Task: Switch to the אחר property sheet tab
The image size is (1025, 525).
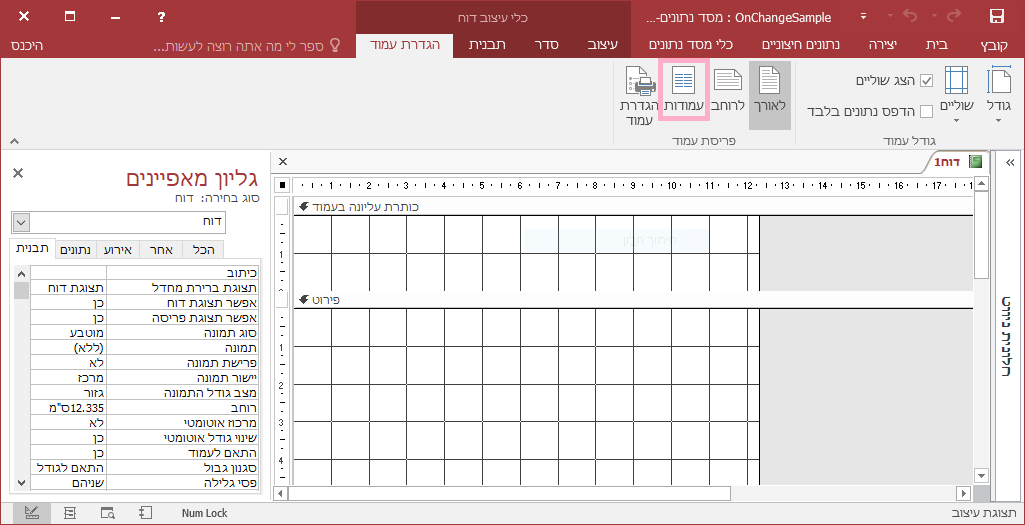Action: (x=163, y=249)
